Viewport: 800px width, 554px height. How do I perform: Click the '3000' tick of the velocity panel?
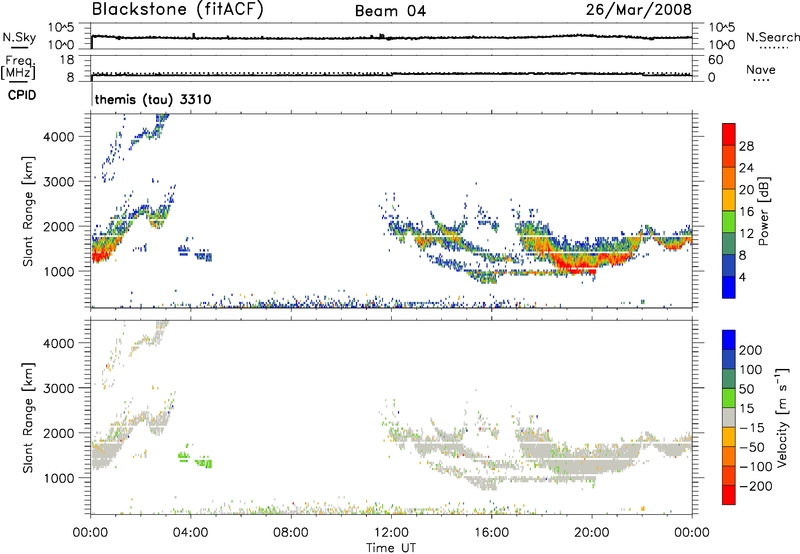pos(59,388)
